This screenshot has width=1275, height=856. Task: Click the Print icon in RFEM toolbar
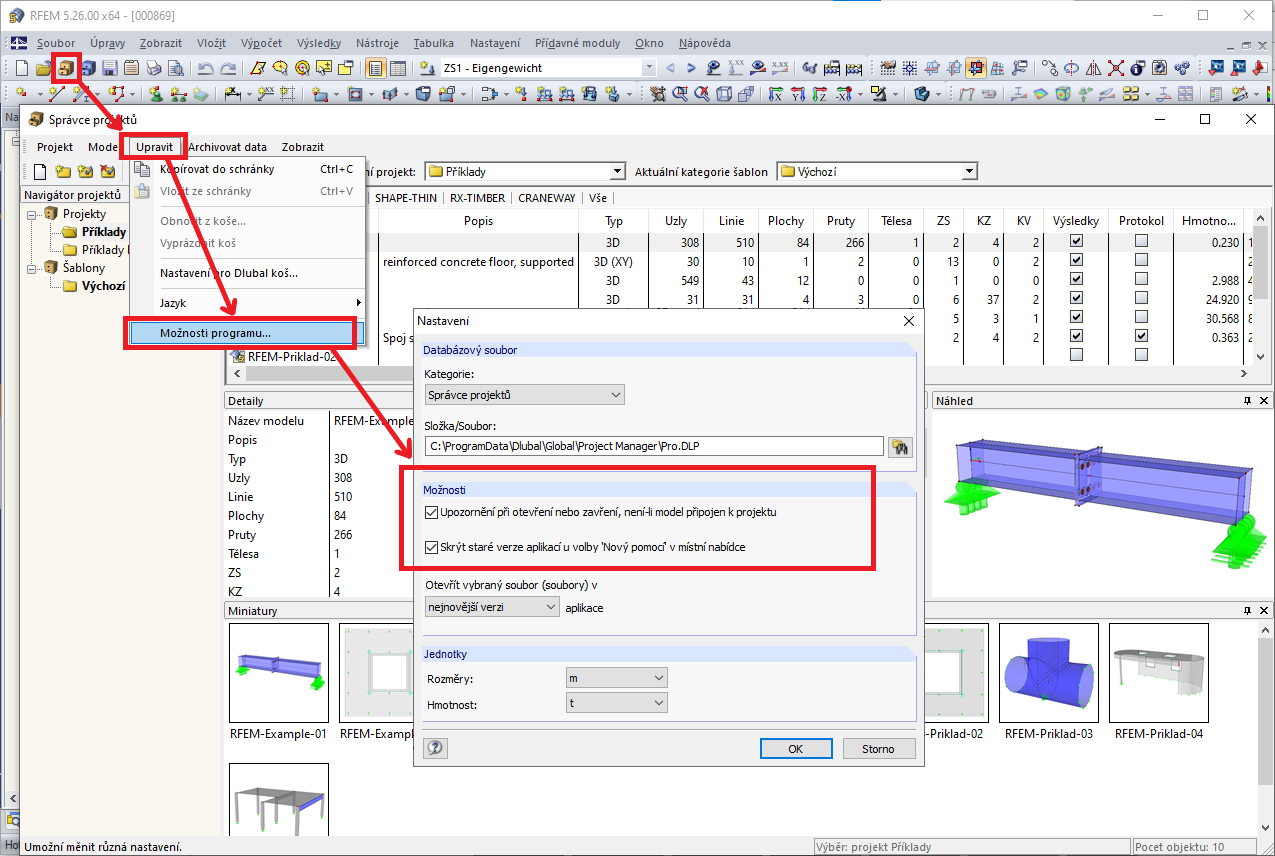(153, 68)
